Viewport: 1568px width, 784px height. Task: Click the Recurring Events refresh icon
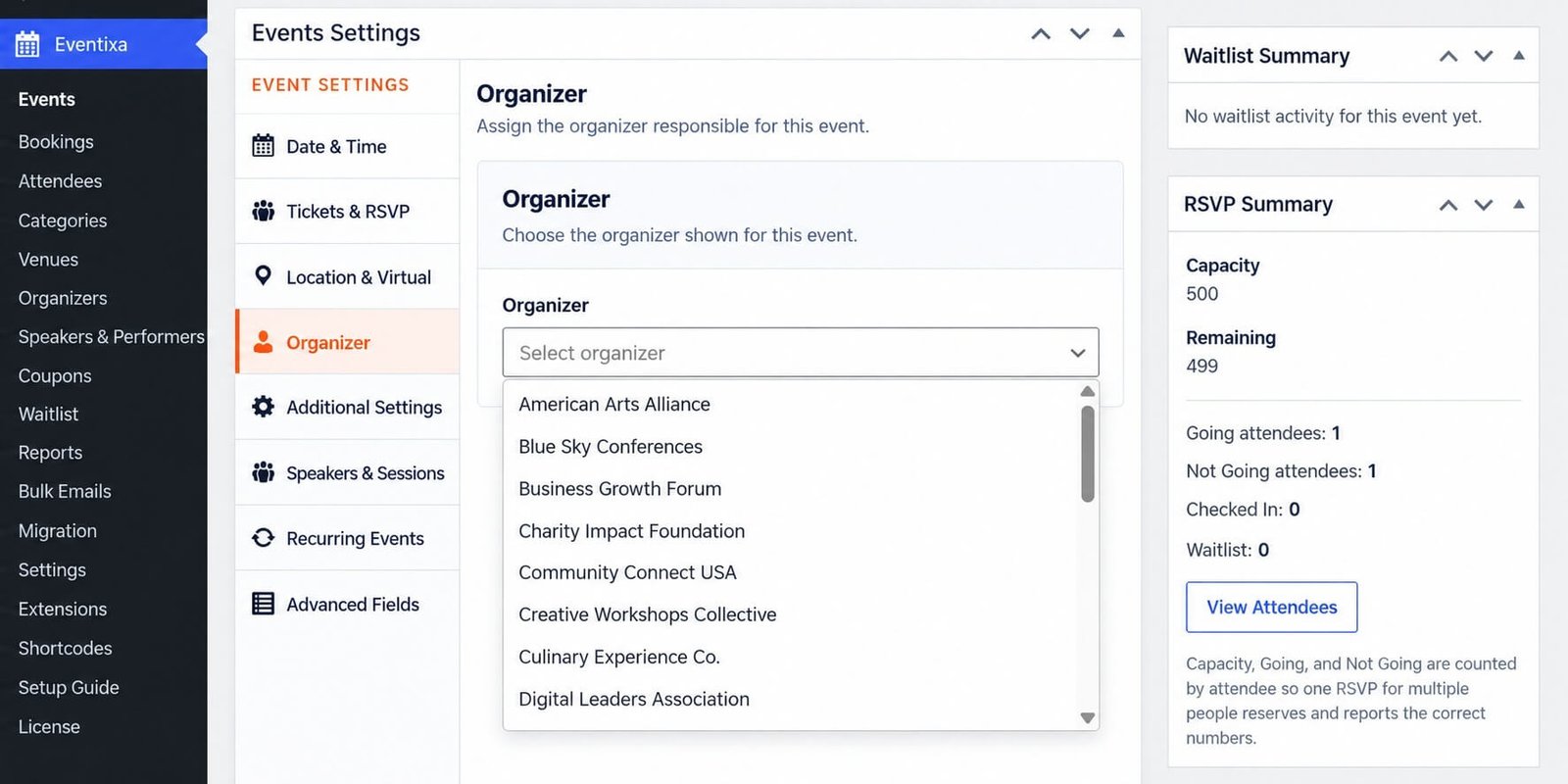coord(264,538)
